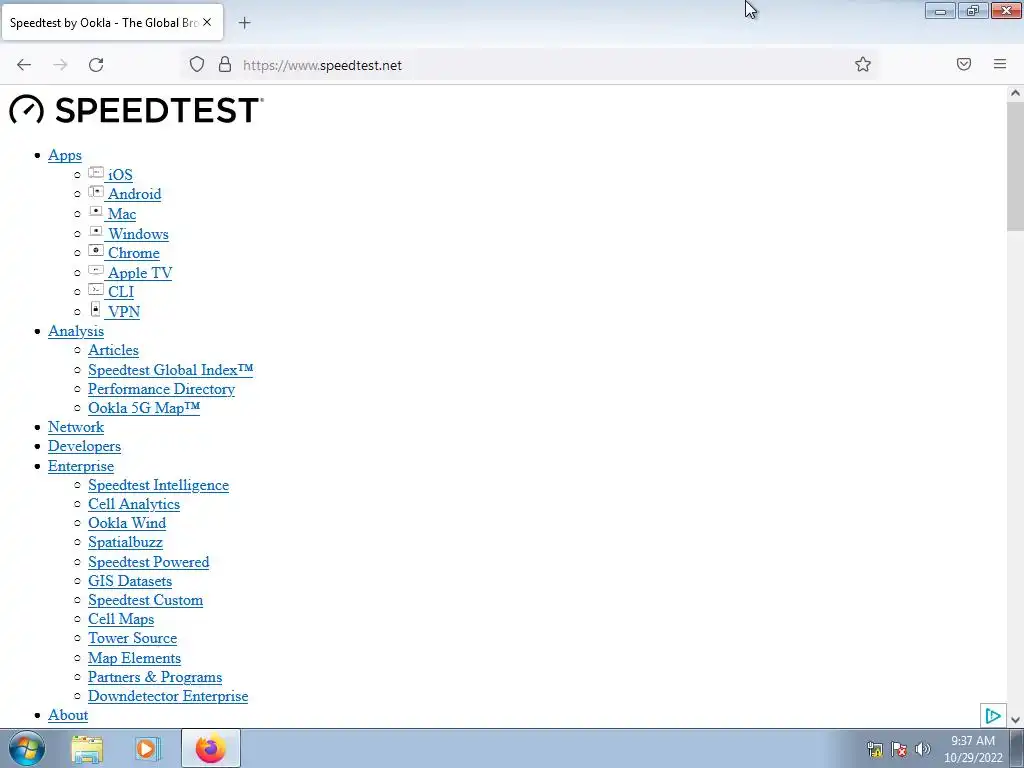Open the GIS Datasets link
Screen dimensions: 1024x768
(x=130, y=581)
